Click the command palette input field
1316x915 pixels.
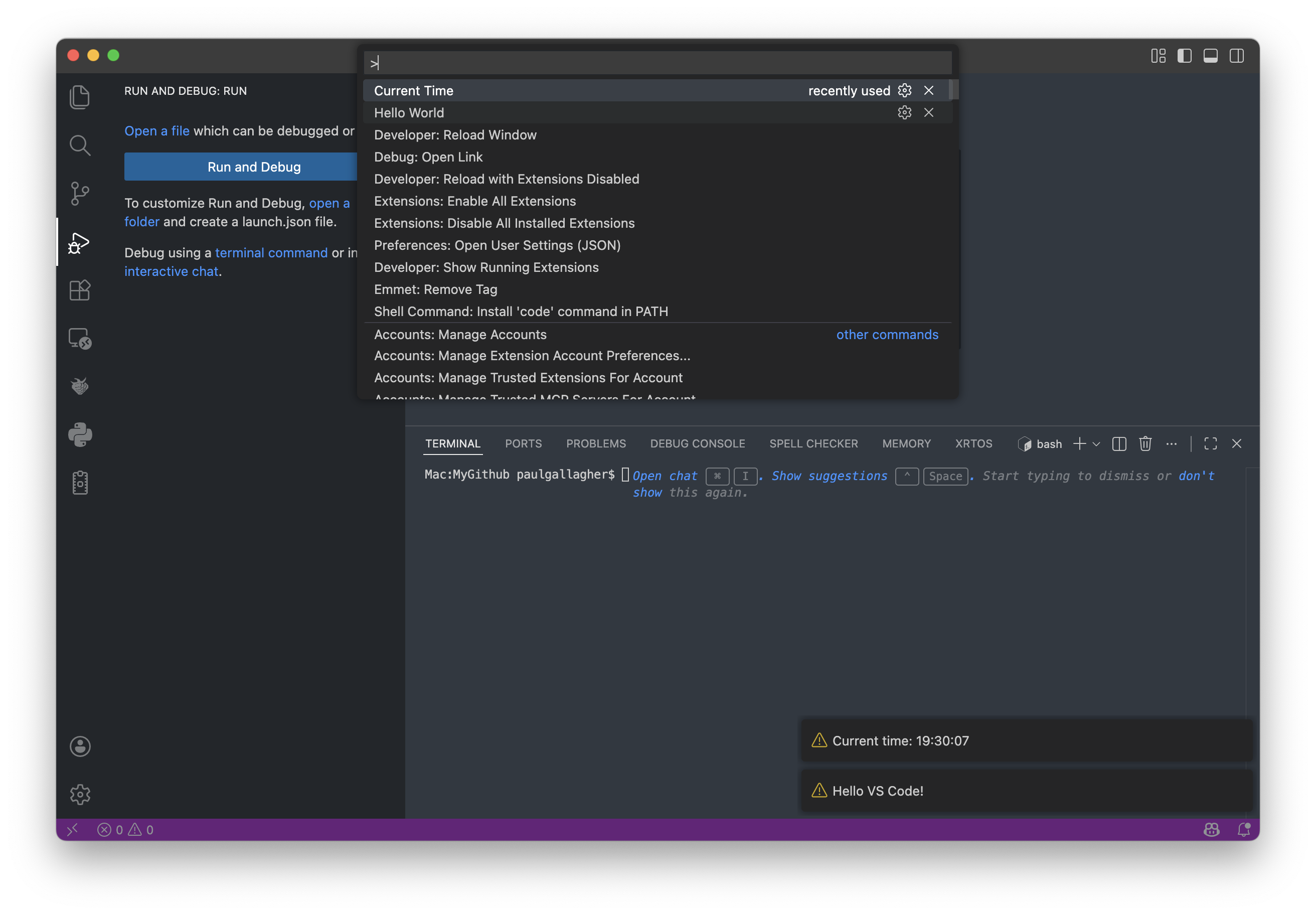[x=657, y=63]
